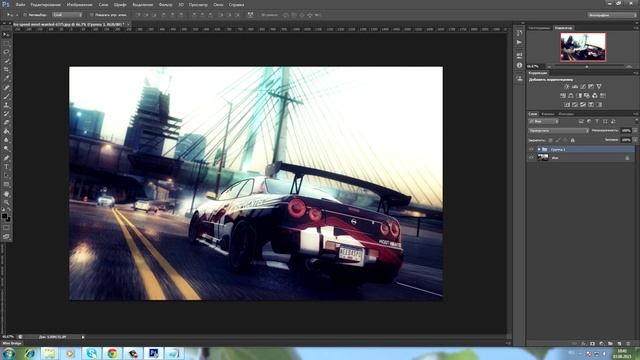Add an Invert adjustment

click(567, 104)
